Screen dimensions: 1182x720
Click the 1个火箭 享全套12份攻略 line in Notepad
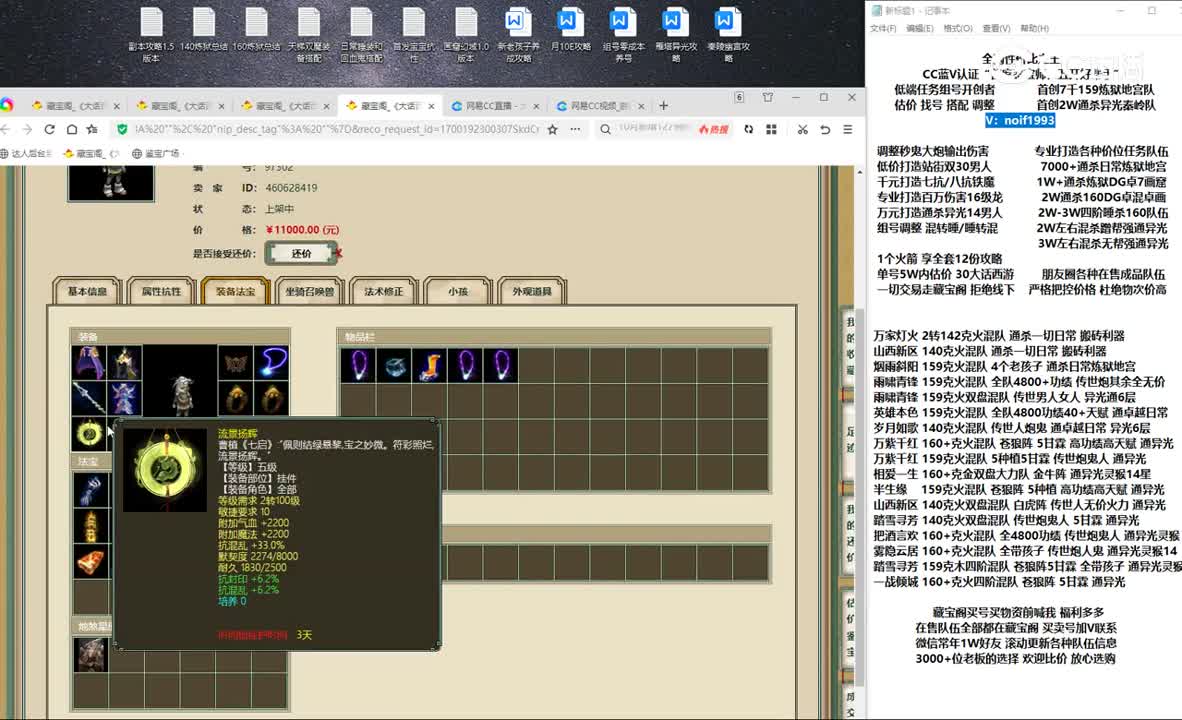coord(939,259)
